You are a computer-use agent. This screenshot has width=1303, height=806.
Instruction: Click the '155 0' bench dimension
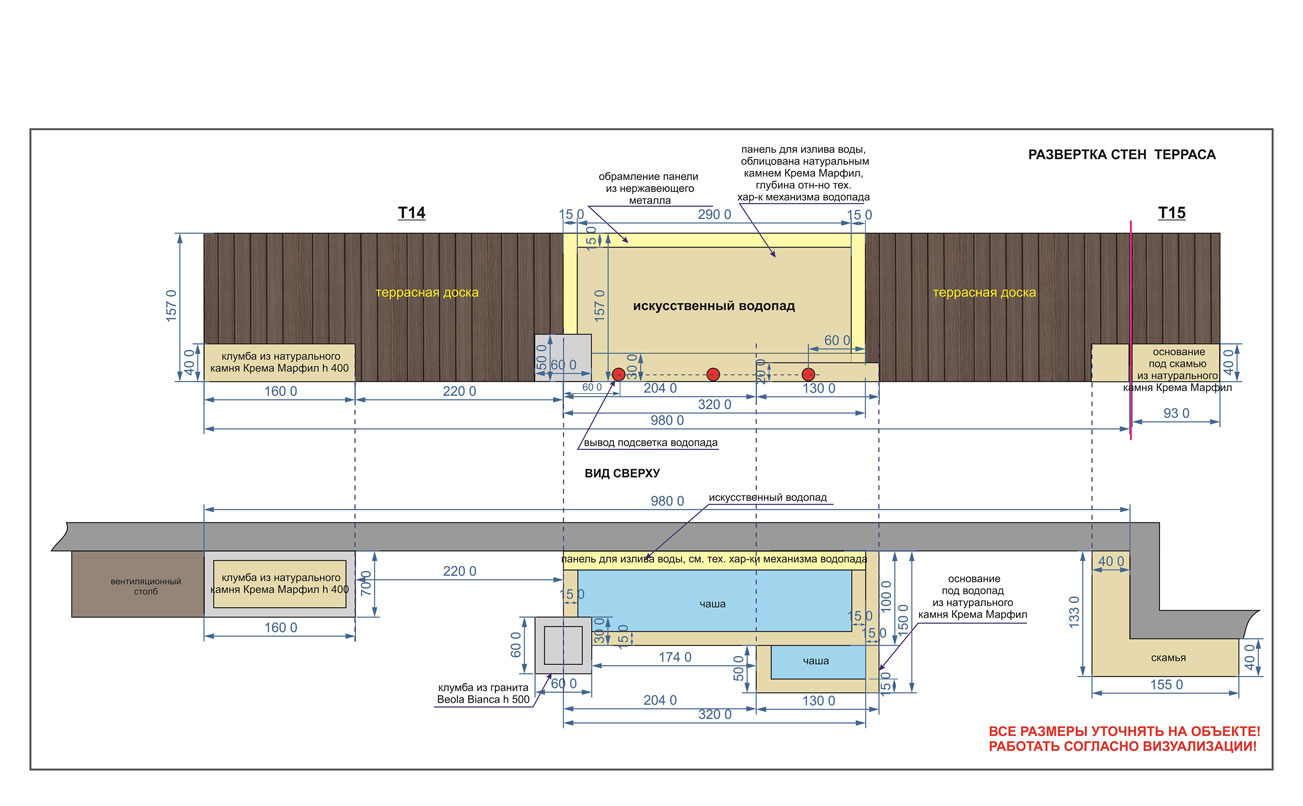point(1164,685)
